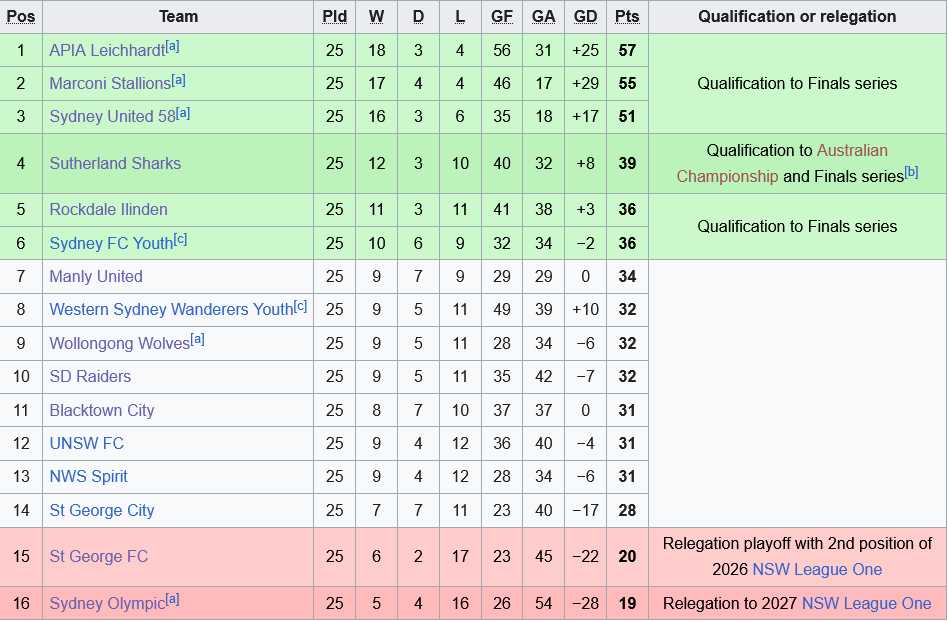The height and width of the screenshot is (622, 948).
Task: Open the APIA Leichhardt team link
Action: (107, 51)
